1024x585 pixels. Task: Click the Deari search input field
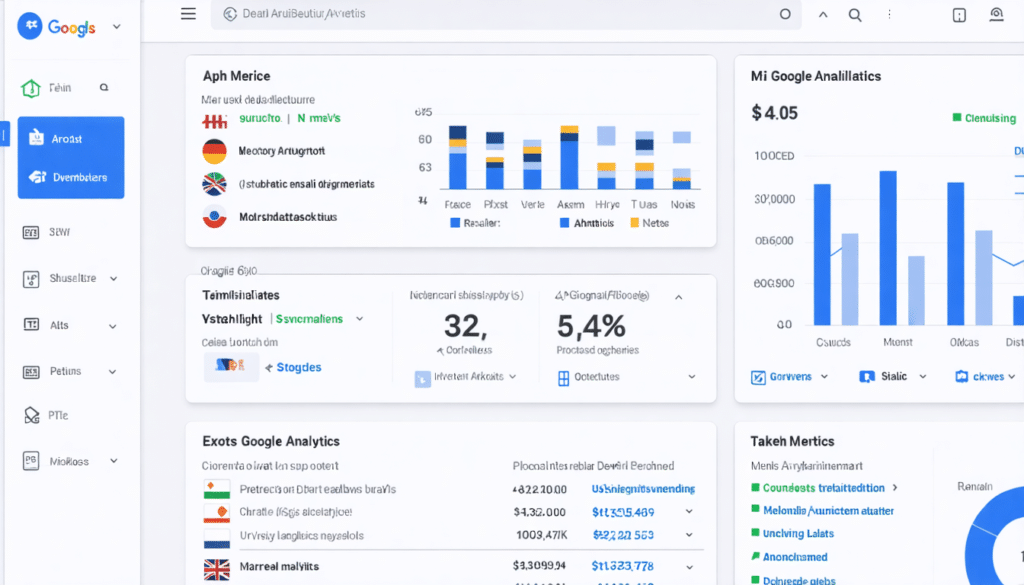(505, 14)
